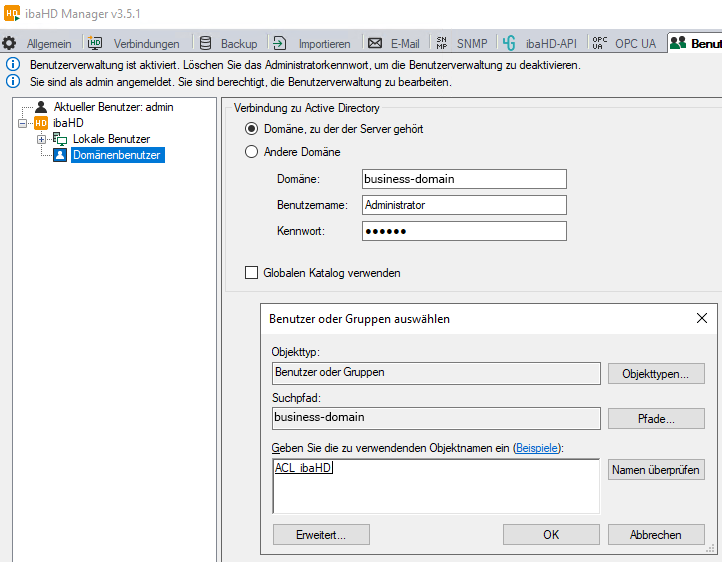Screen dimensions: 722x562
Task: Open the Beispiele help link
Action: click(537, 448)
